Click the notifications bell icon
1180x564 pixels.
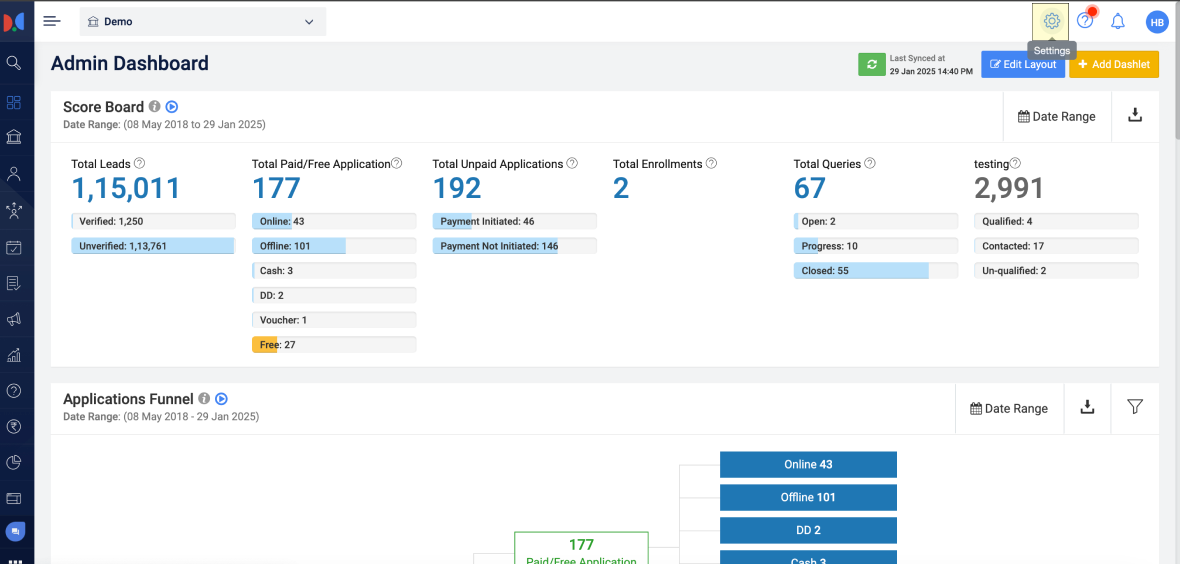pos(1118,21)
